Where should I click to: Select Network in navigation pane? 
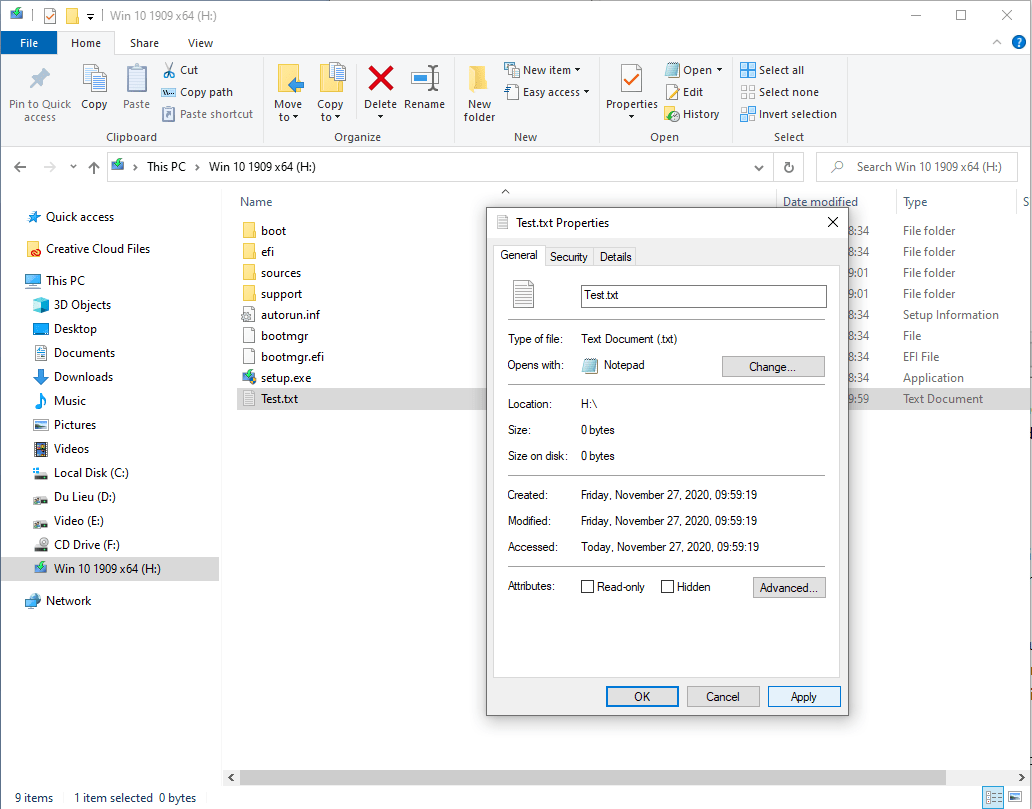click(59, 600)
